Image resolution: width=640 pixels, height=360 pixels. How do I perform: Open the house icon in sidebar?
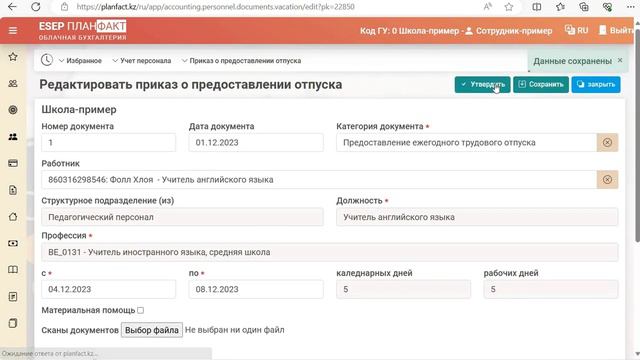coord(13,217)
